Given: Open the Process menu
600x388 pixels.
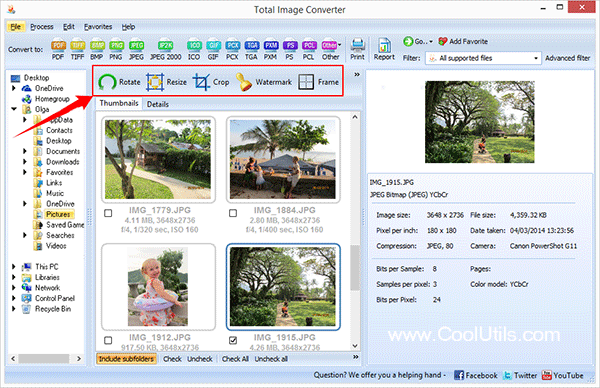Looking at the screenshot, I should [x=42, y=27].
